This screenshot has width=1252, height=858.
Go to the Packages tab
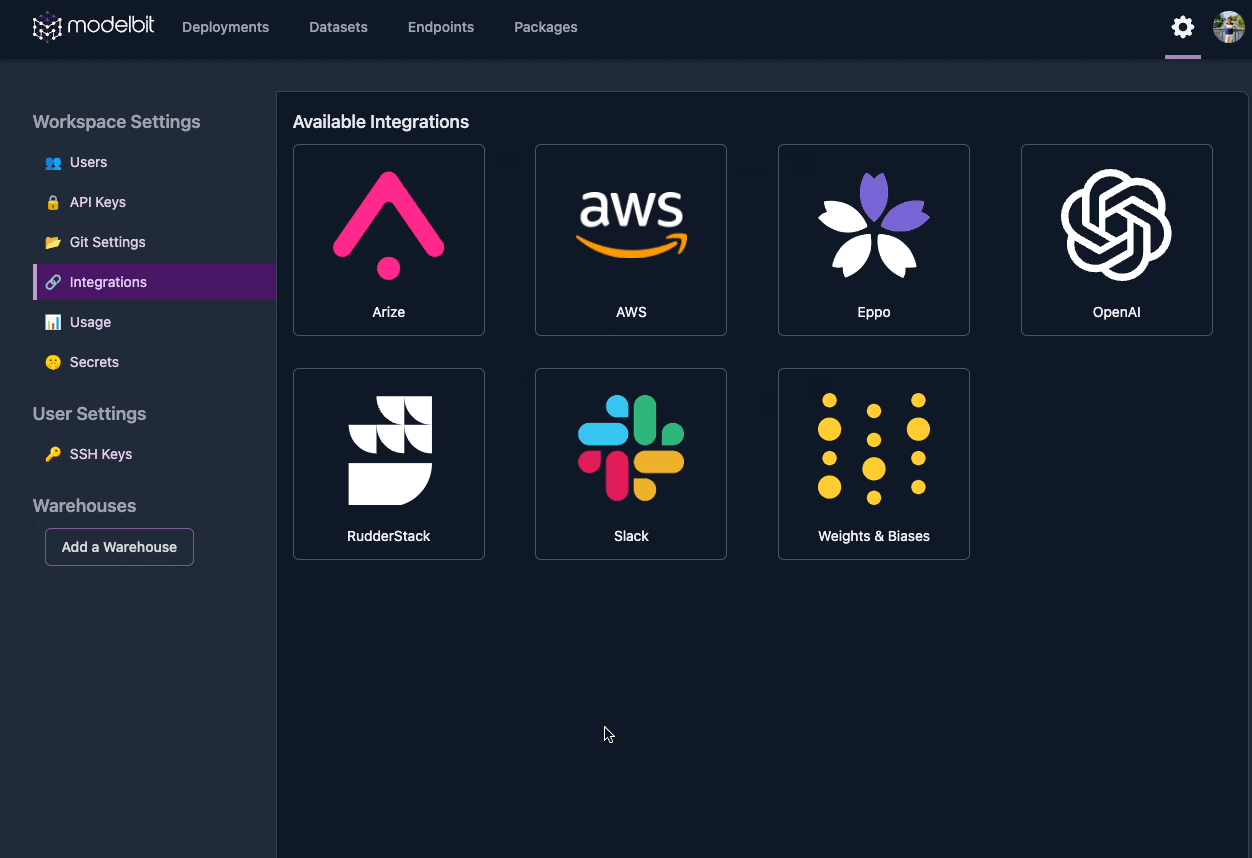[545, 27]
